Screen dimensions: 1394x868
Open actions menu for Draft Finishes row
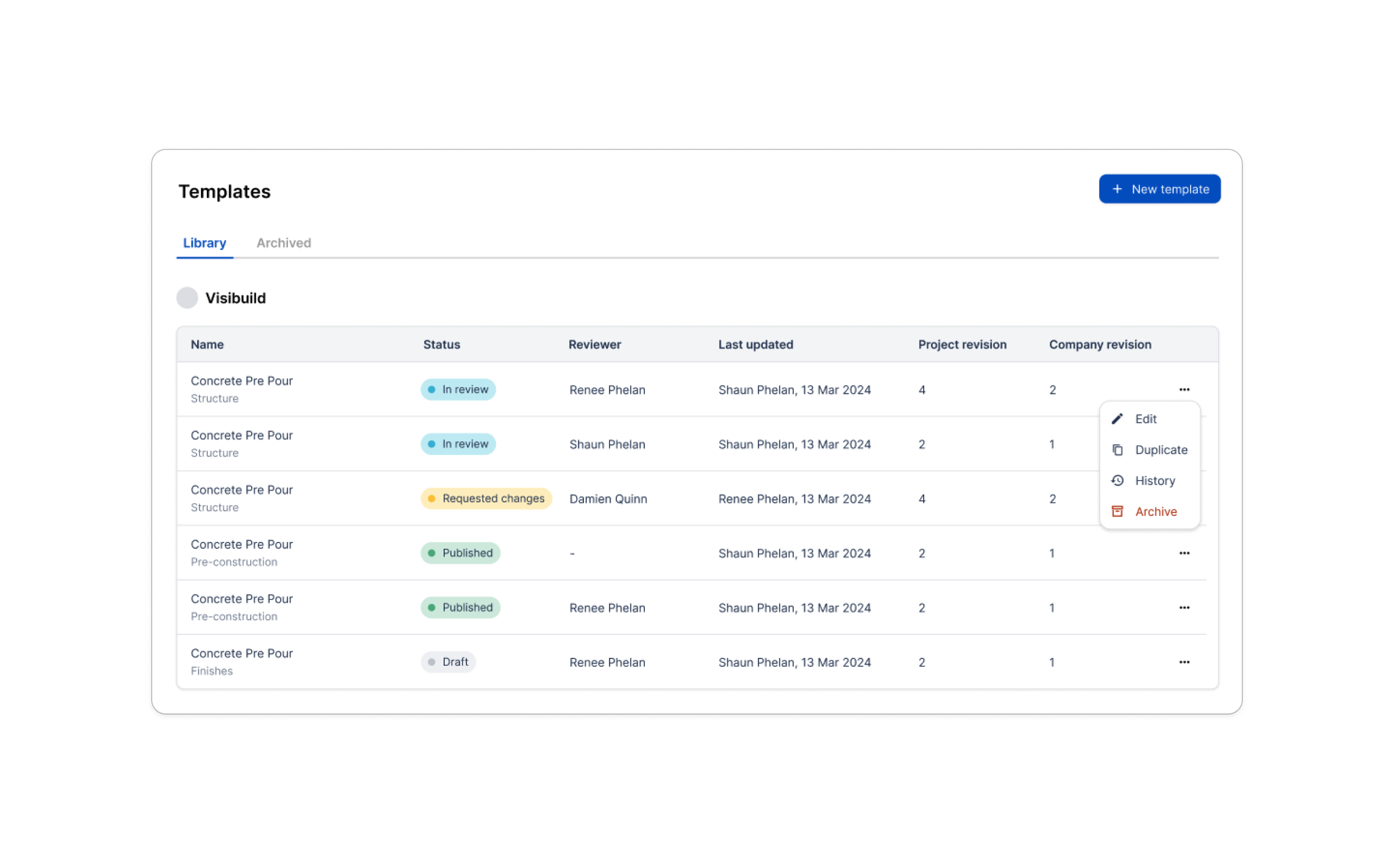tap(1184, 662)
